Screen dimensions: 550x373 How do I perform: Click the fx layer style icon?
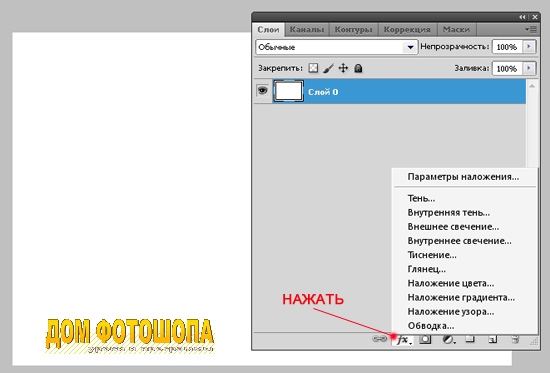coord(403,340)
